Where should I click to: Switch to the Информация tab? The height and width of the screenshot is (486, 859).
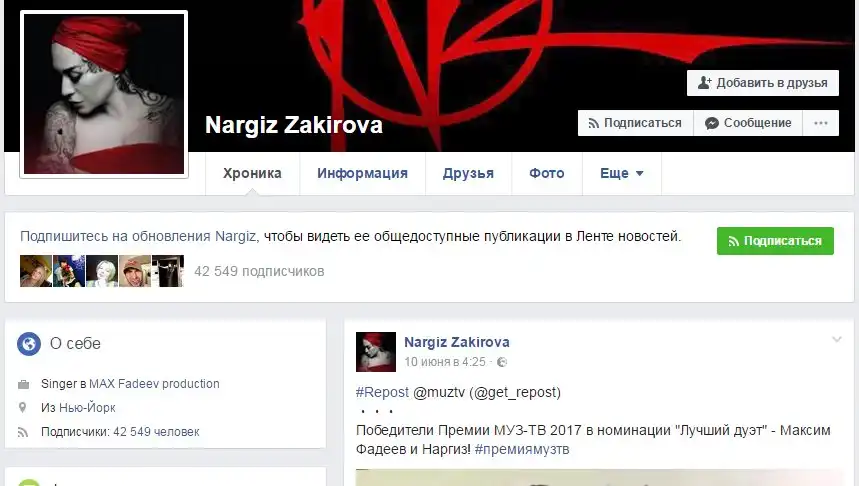click(362, 174)
